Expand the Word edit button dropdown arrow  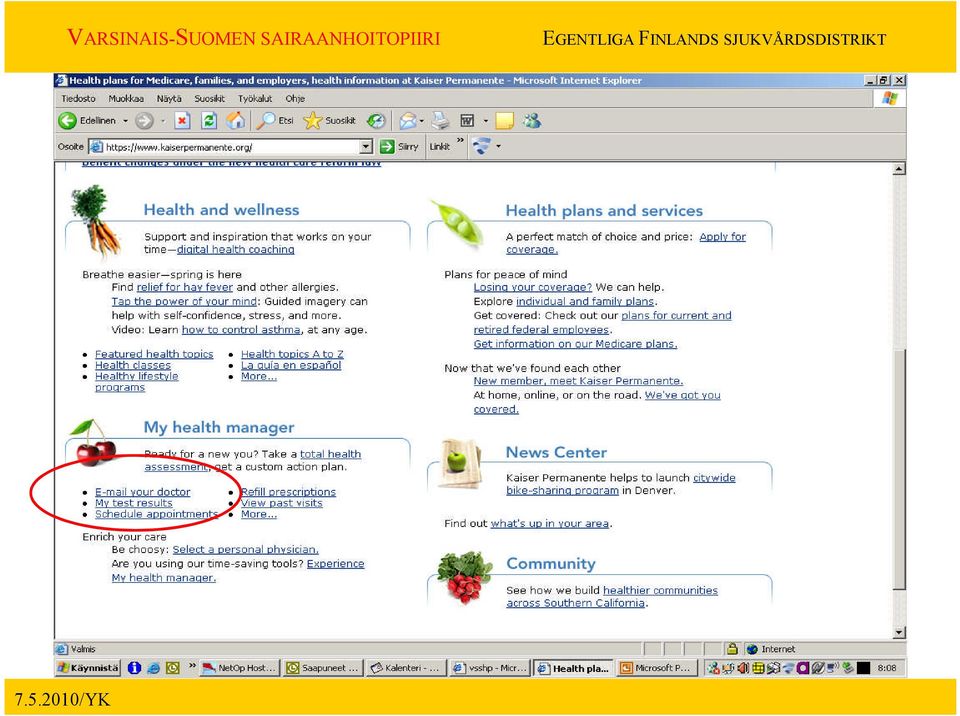[x=486, y=121]
